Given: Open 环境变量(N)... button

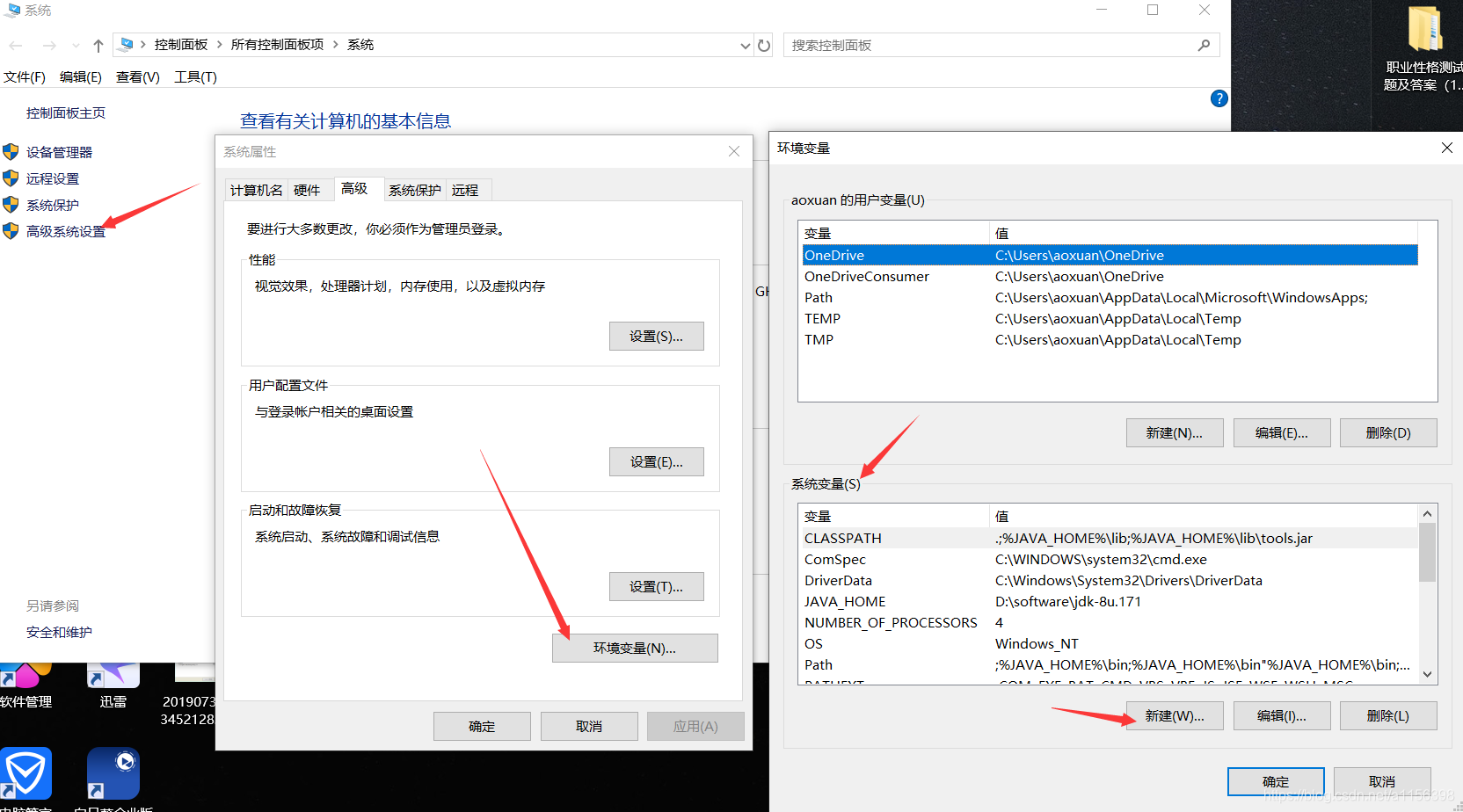Looking at the screenshot, I should [x=635, y=649].
